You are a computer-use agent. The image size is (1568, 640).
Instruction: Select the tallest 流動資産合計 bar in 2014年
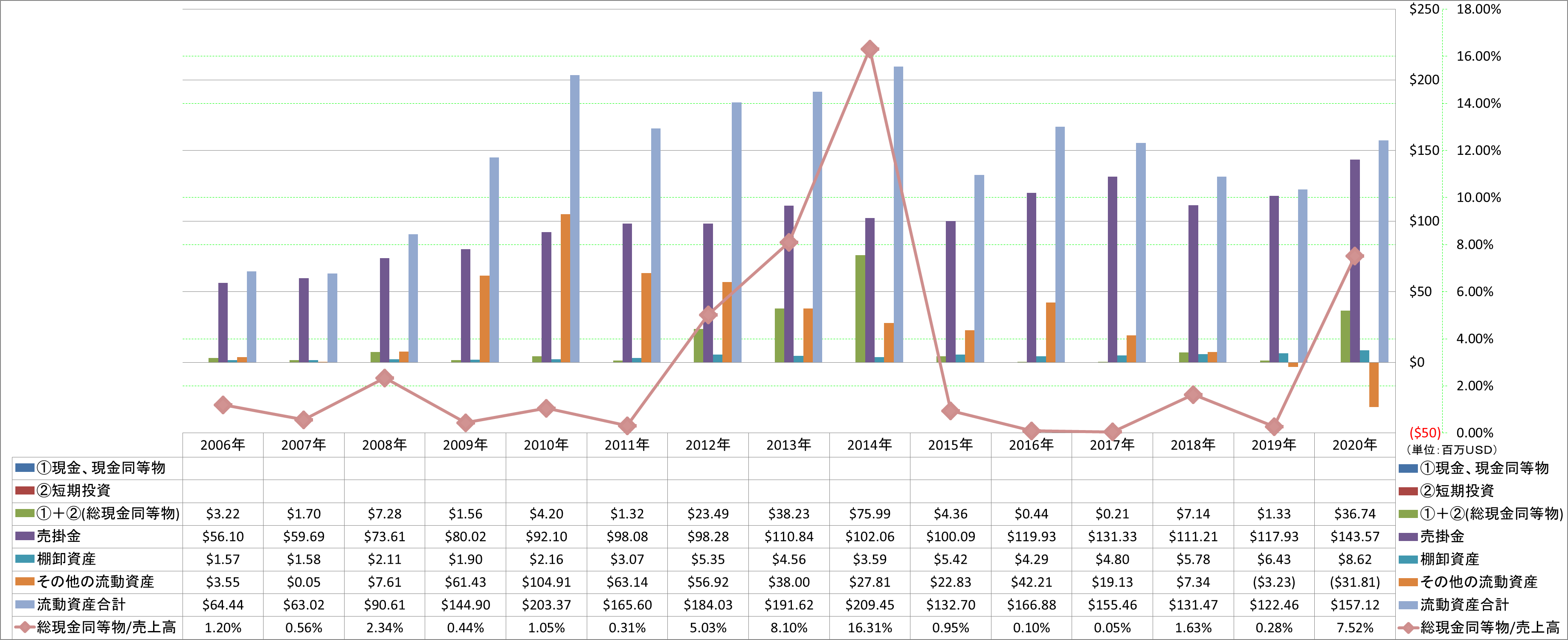tap(898, 214)
